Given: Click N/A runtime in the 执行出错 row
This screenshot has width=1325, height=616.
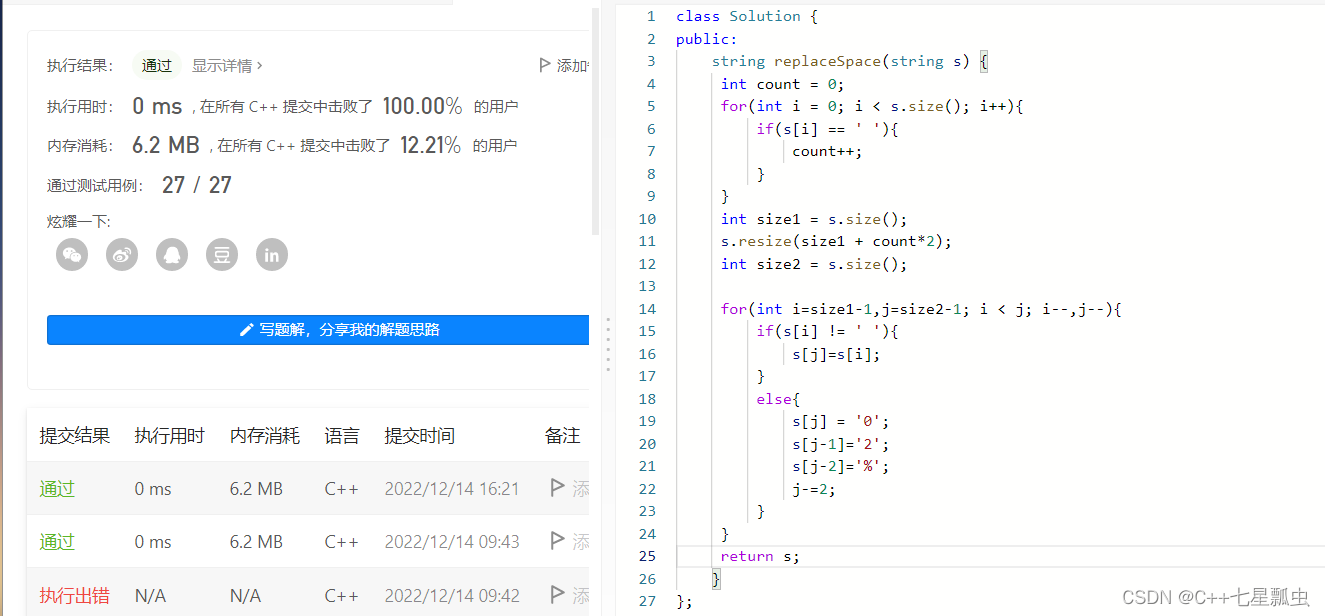Looking at the screenshot, I should (x=150, y=596).
